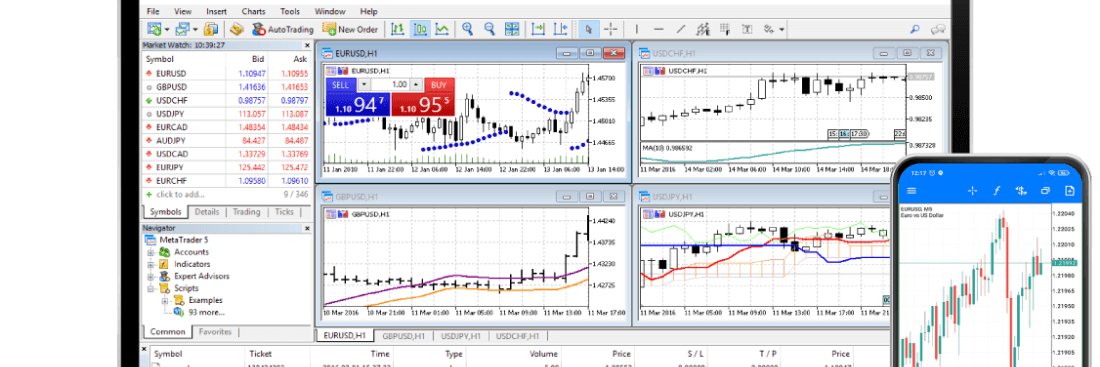This screenshot has width=1100, height=367.
Task: Open the new chart dropdown arrow
Action: point(167,30)
